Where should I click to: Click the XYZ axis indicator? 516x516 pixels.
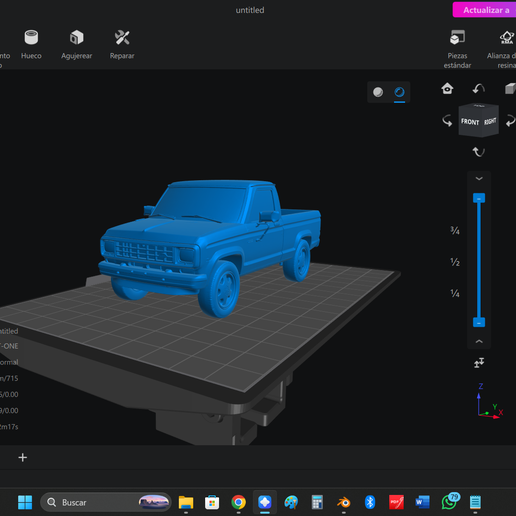(489, 401)
